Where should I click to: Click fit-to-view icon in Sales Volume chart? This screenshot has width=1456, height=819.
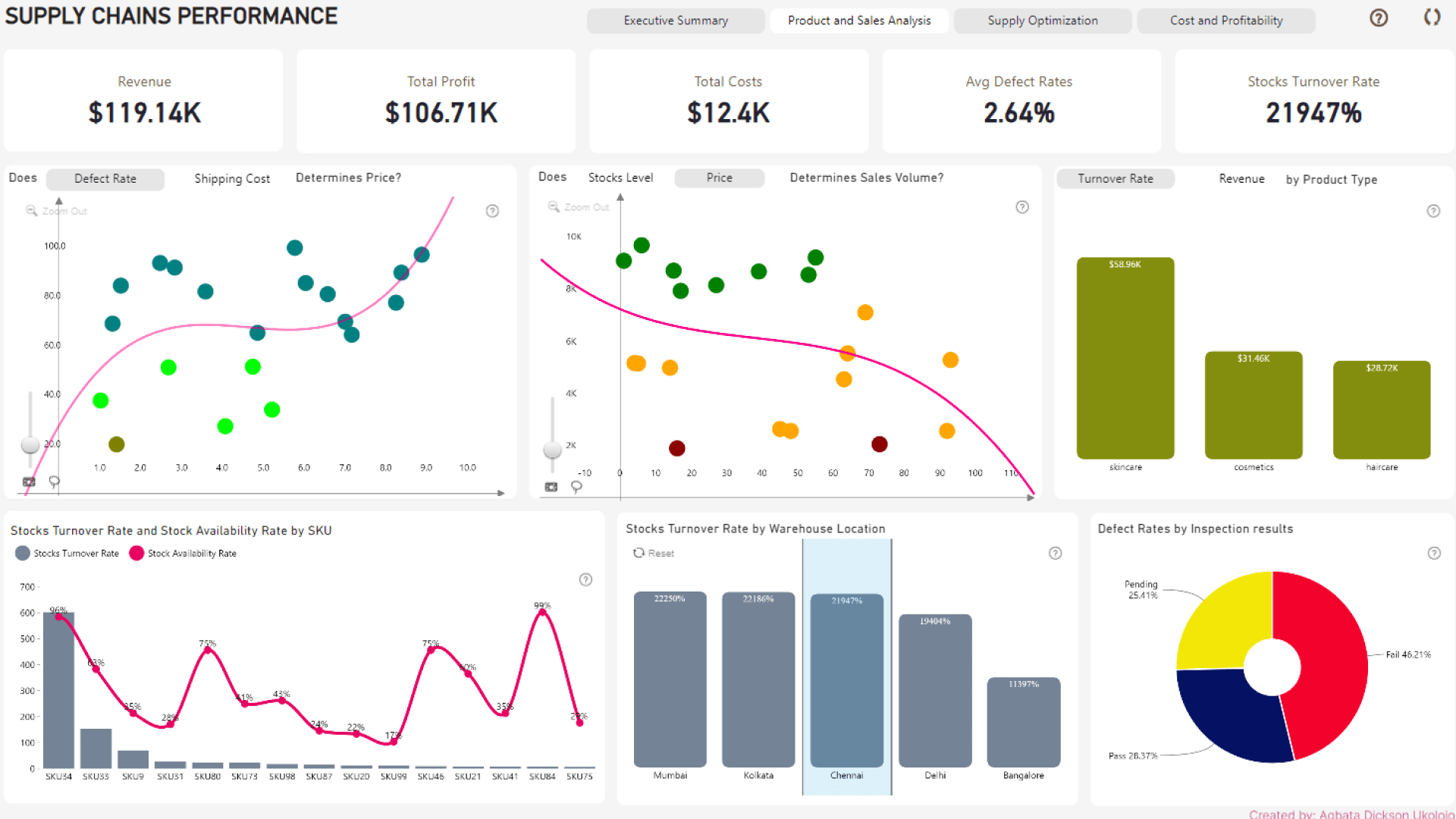pyautogui.click(x=551, y=487)
